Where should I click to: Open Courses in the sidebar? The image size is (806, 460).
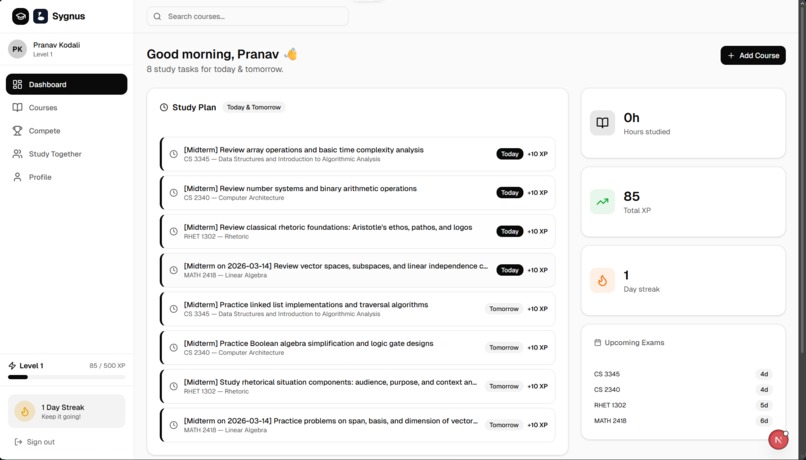[x=66, y=107]
